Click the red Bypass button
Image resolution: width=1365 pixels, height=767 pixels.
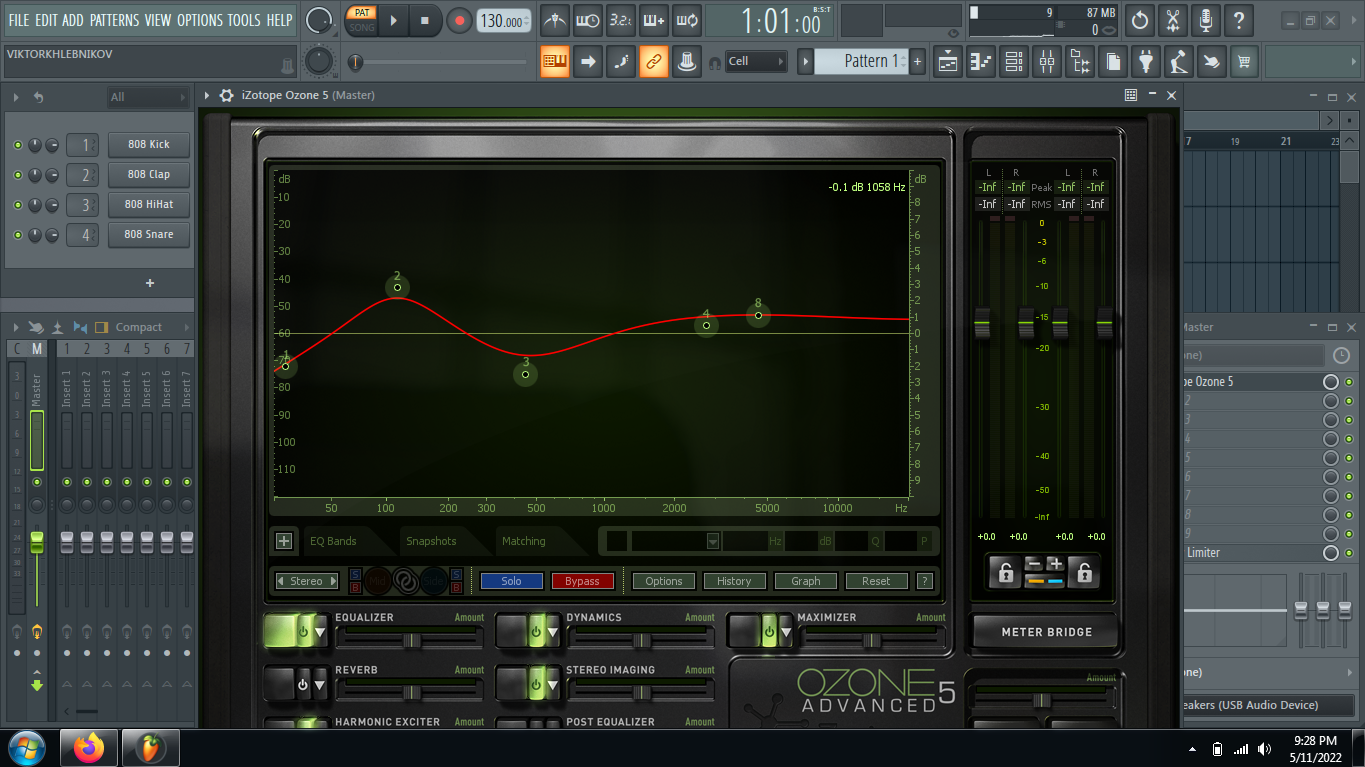coord(582,581)
